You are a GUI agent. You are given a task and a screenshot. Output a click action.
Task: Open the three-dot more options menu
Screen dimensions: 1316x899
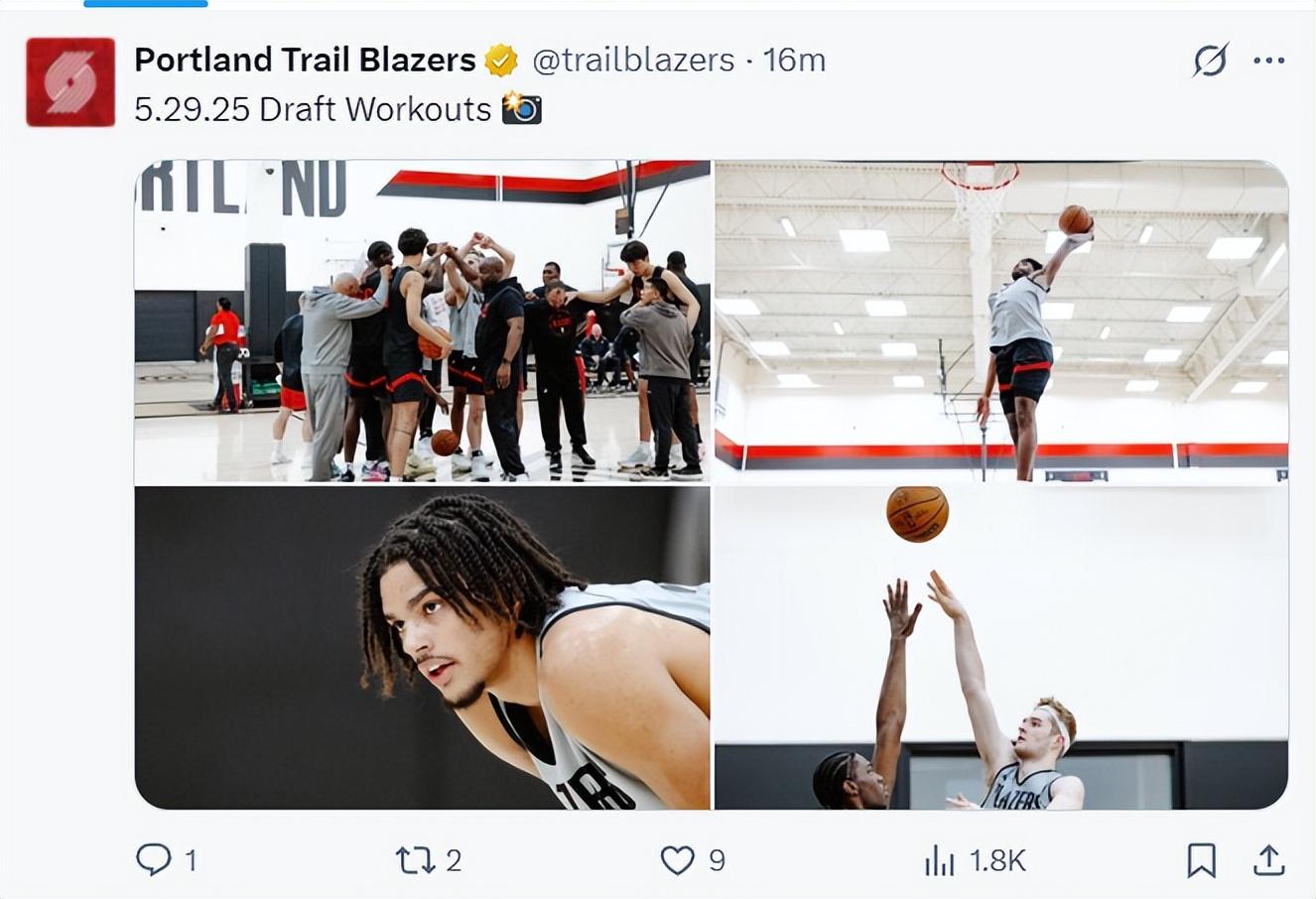pyautogui.click(x=1268, y=61)
